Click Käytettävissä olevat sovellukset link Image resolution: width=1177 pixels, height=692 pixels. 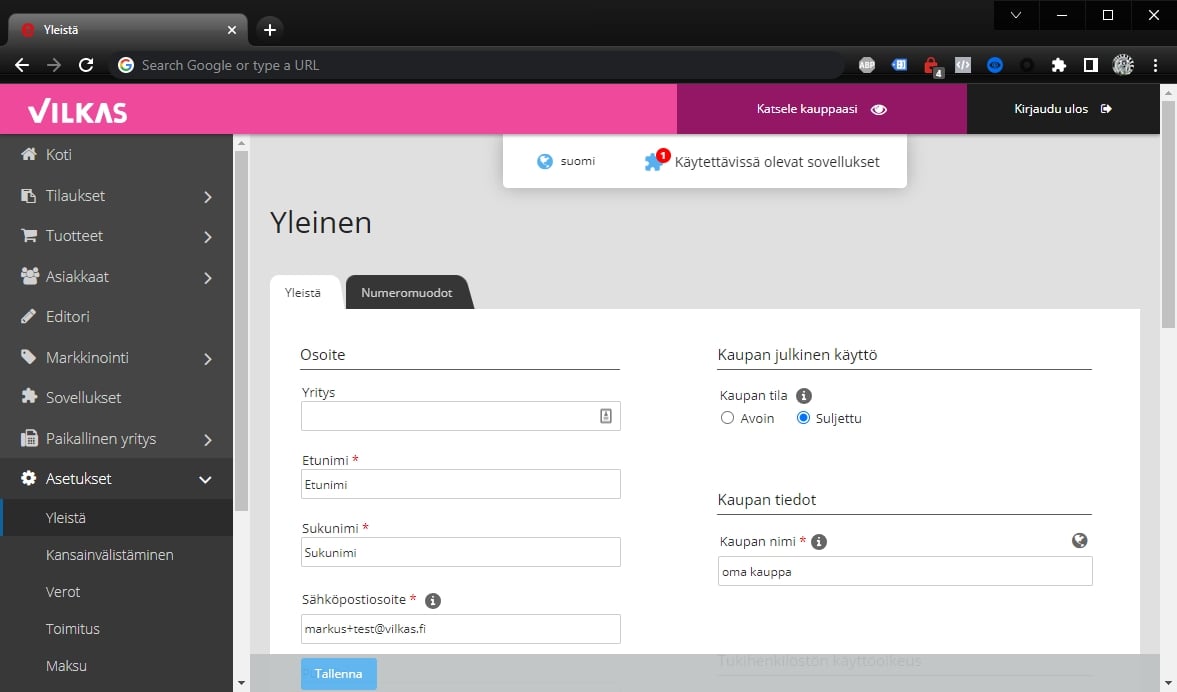click(777, 162)
